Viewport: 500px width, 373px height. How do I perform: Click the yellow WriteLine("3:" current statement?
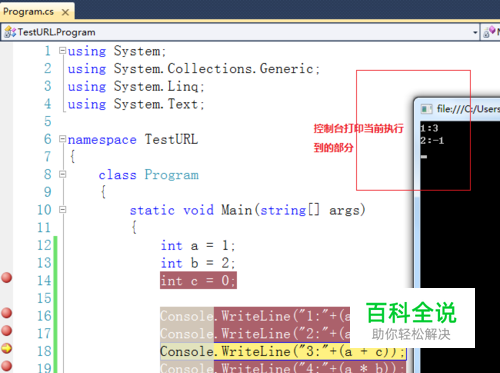click(x=283, y=351)
